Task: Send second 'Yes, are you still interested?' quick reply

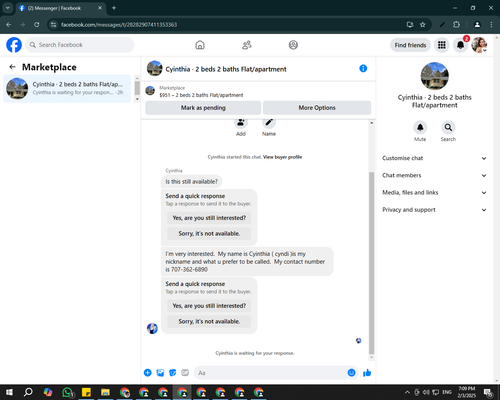Action: pos(209,306)
